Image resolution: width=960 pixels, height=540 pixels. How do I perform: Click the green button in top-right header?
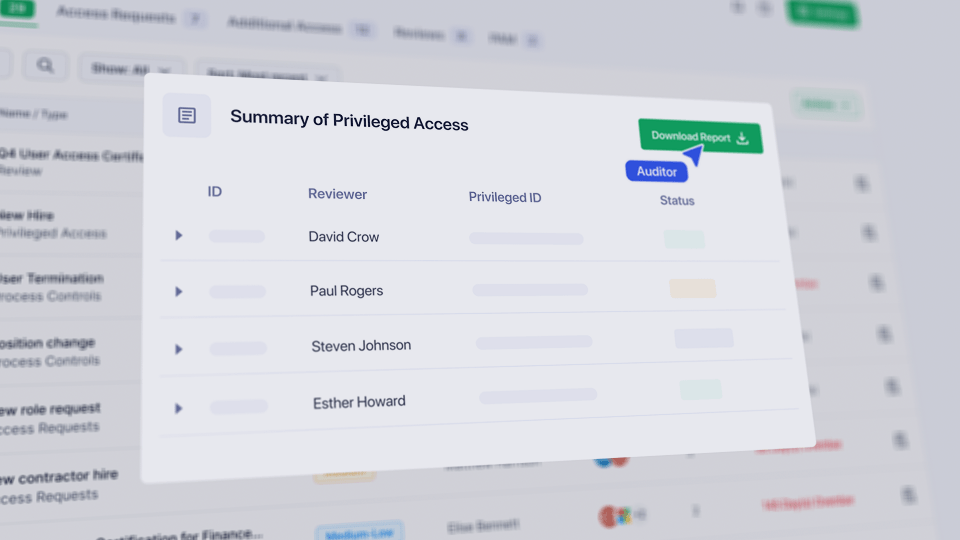click(824, 13)
